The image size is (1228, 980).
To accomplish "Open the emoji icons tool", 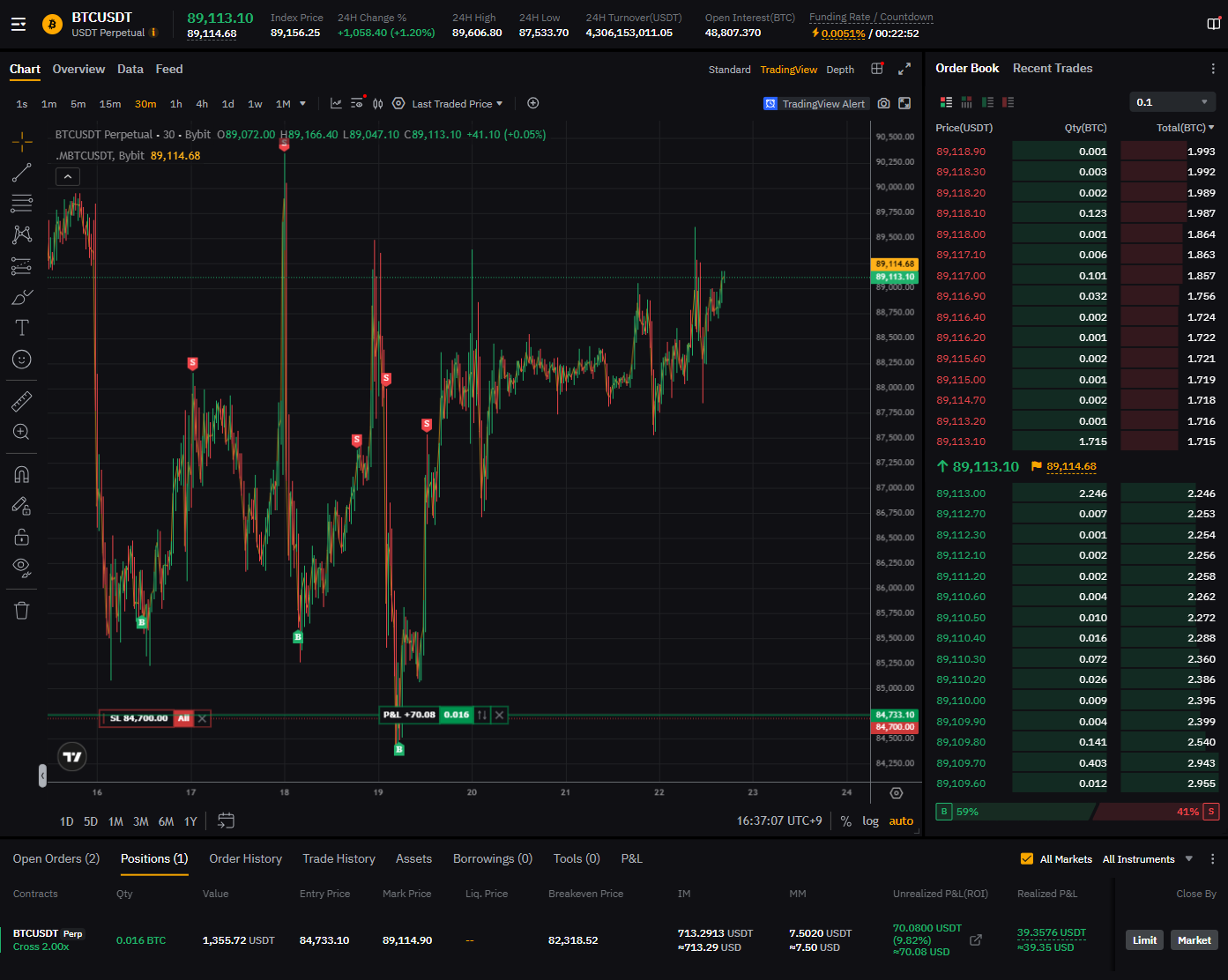I will [22, 360].
